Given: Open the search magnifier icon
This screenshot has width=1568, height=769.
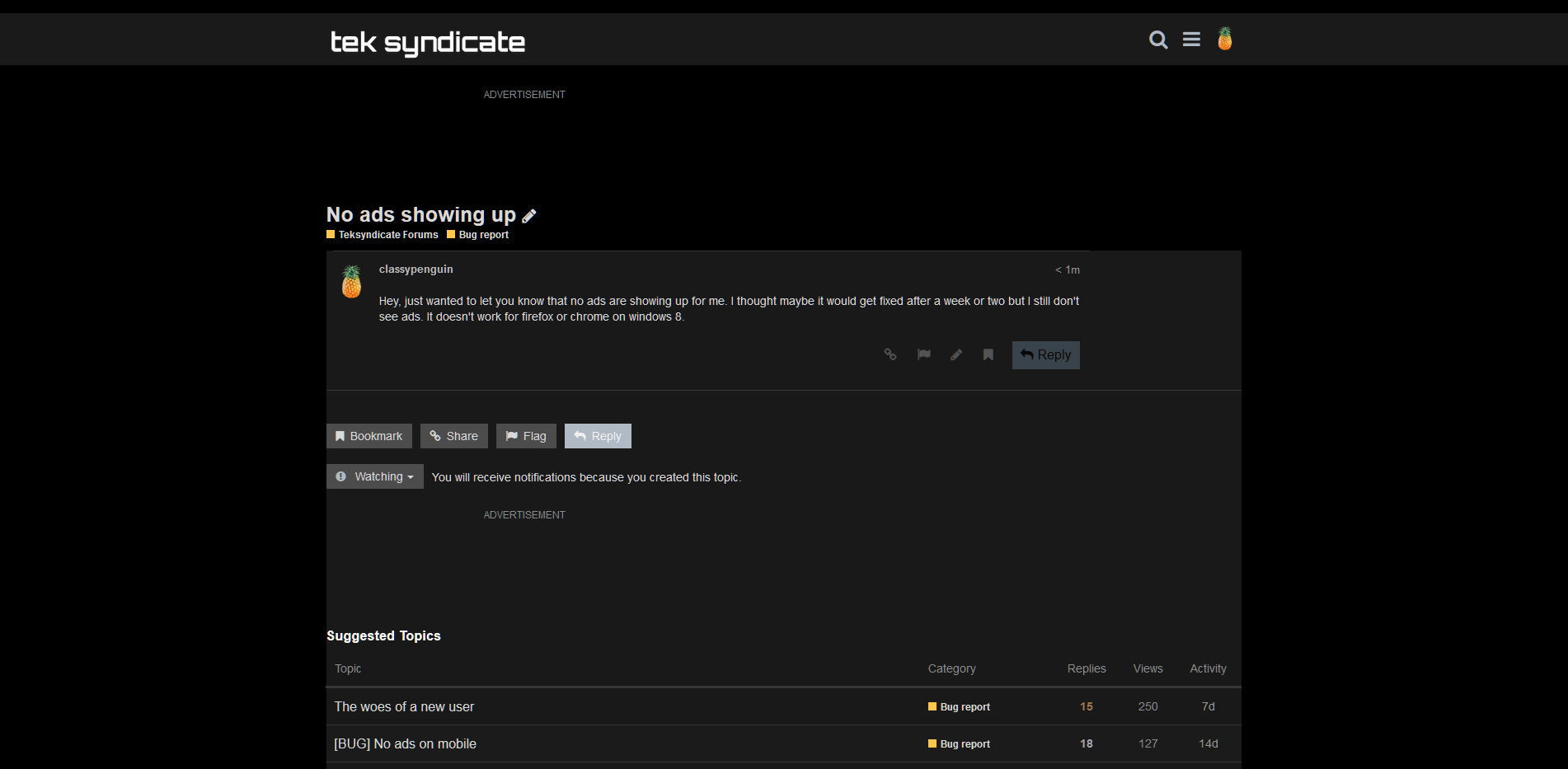Looking at the screenshot, I should pyautogui.click(x=1158, y=40).
